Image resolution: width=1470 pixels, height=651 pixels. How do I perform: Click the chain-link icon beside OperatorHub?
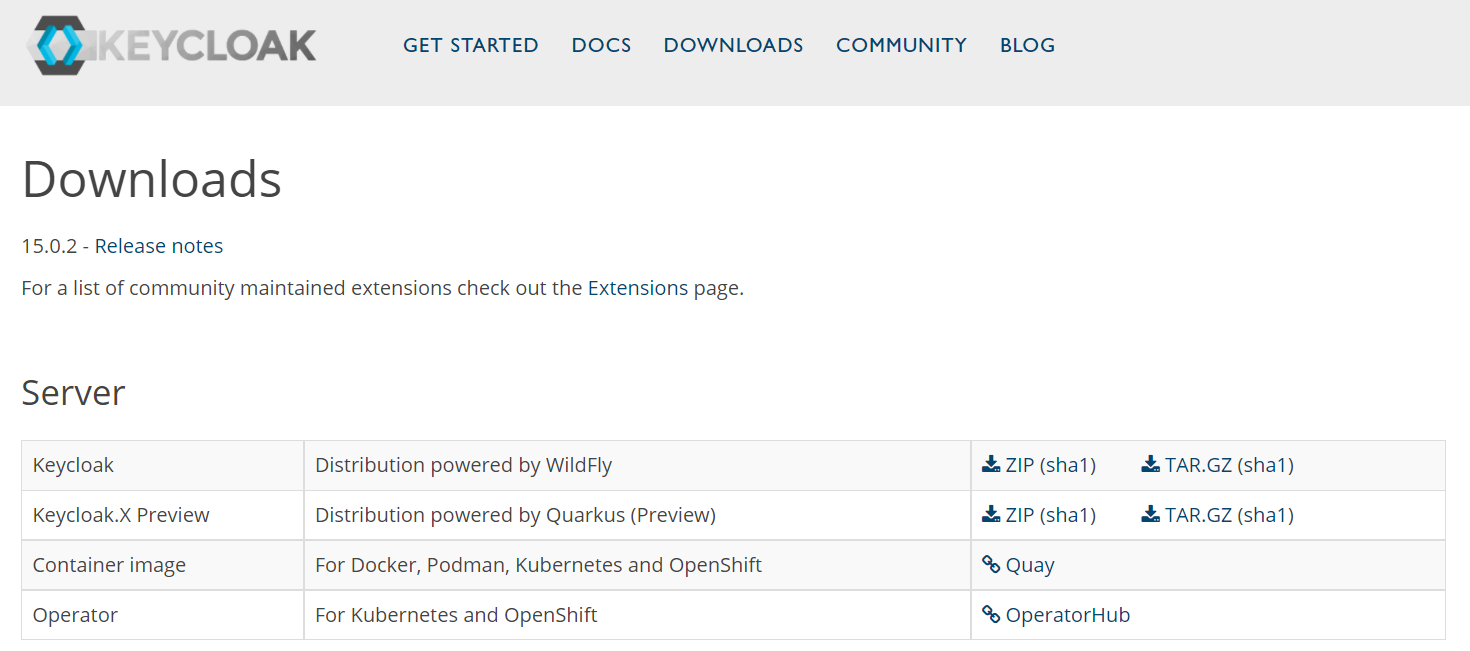click(x=991, y=614)
